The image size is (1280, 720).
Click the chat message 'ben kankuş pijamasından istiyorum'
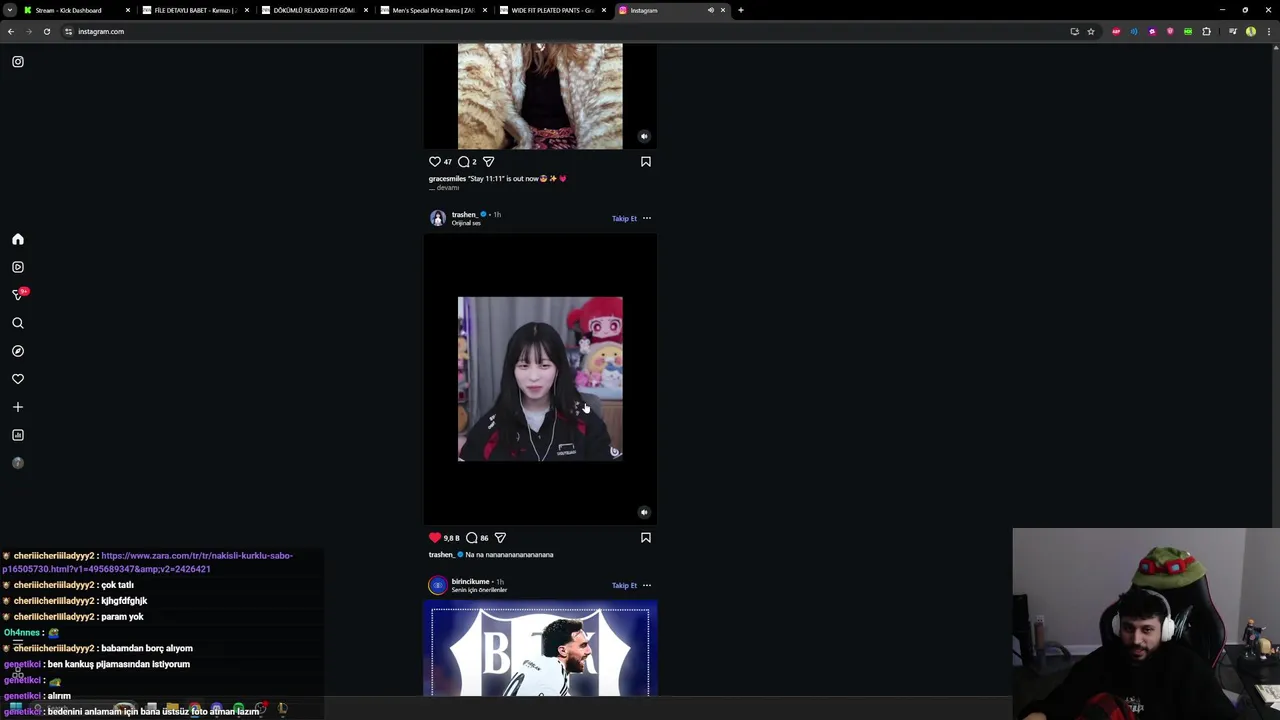tap(120, 664)
